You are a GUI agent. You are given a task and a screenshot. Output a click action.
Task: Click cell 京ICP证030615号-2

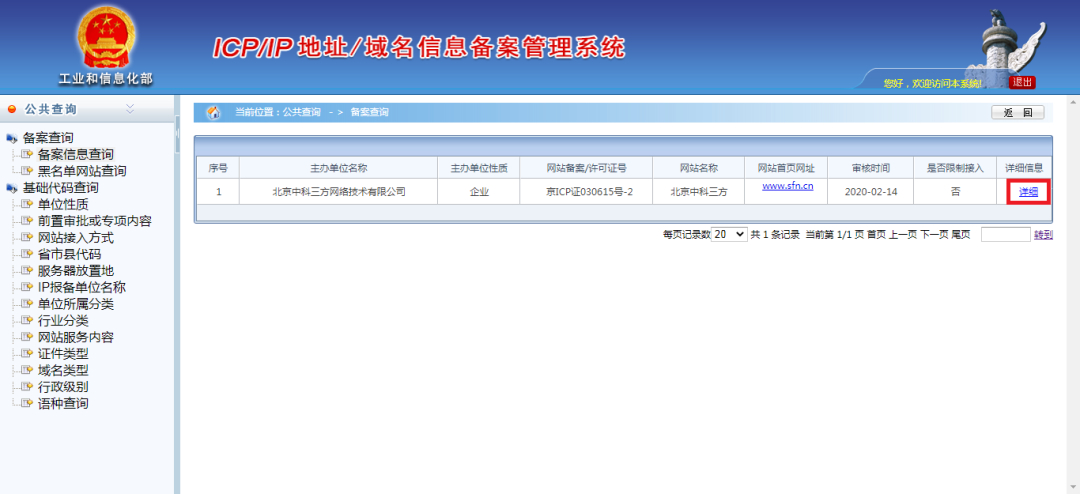(586, 192)
